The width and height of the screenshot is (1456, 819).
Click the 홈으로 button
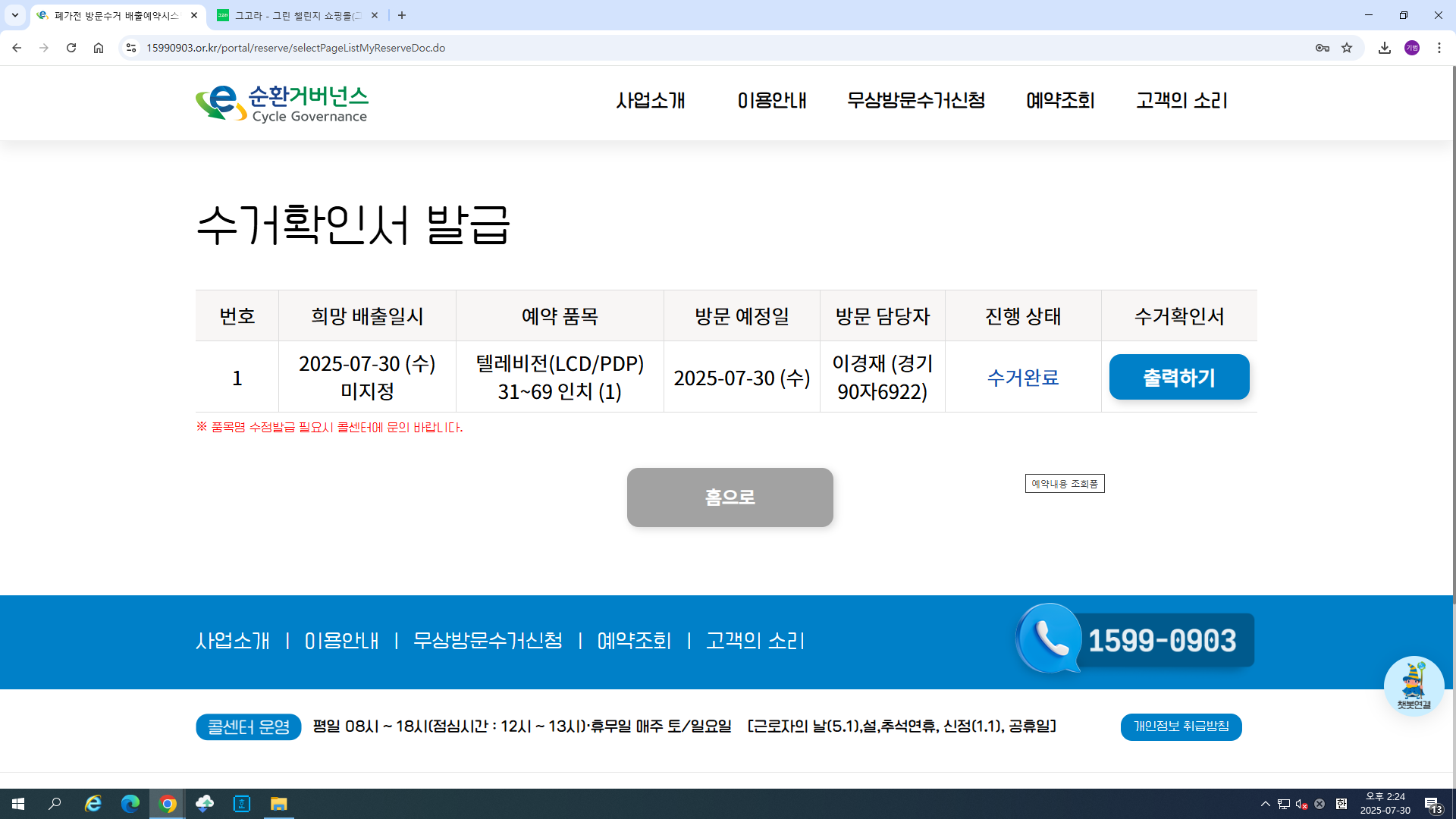tap(730, 497)
